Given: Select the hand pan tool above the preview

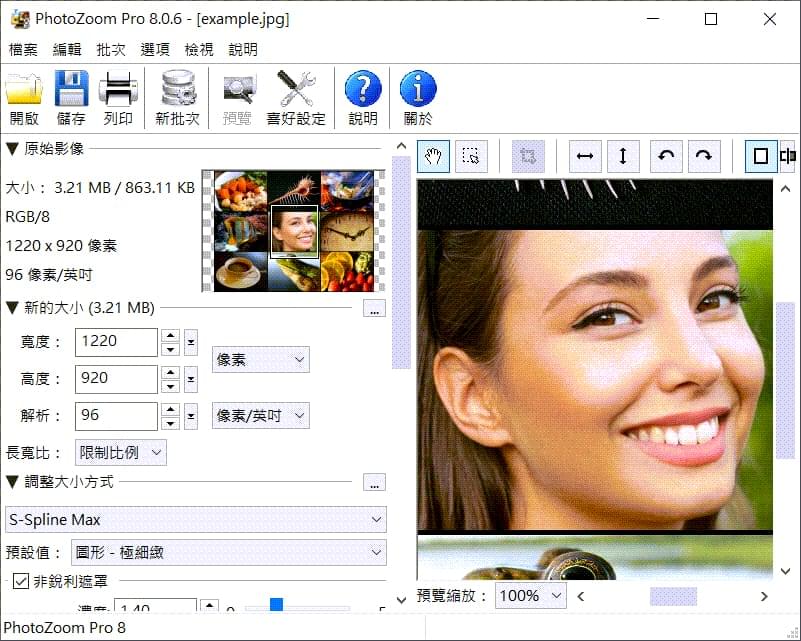Looking at the screenshot, I should 432,156.
